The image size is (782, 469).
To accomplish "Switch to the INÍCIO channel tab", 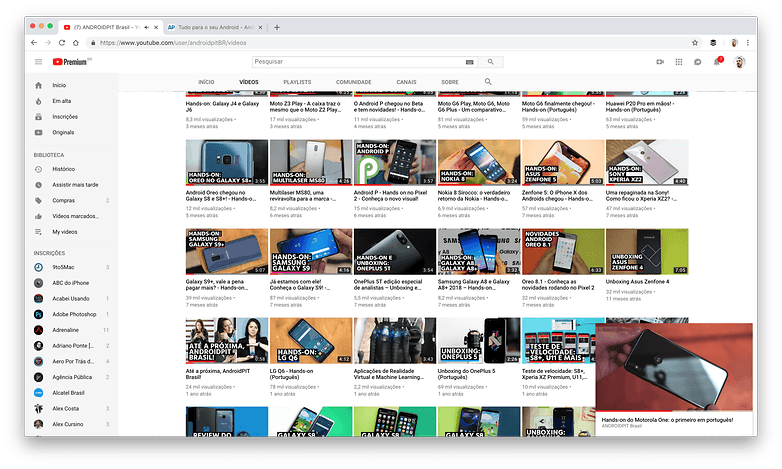I will (x=206, y=82).
